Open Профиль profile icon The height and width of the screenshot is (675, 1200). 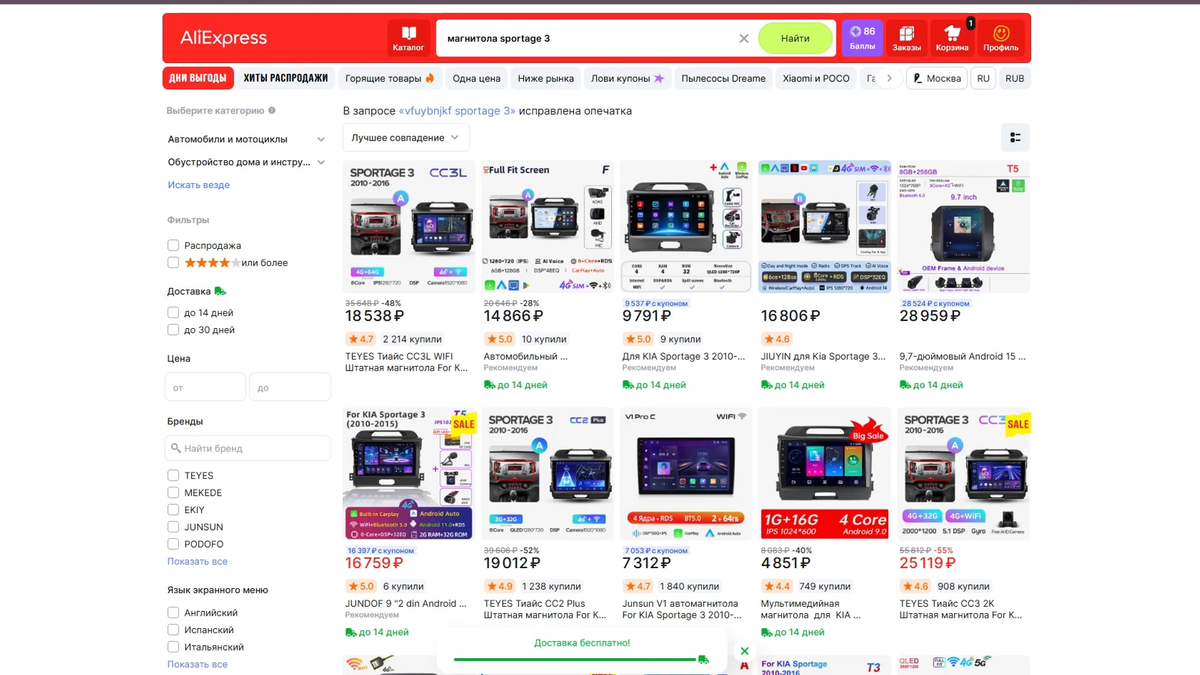pyautogui.click(x=1001, y=38)
